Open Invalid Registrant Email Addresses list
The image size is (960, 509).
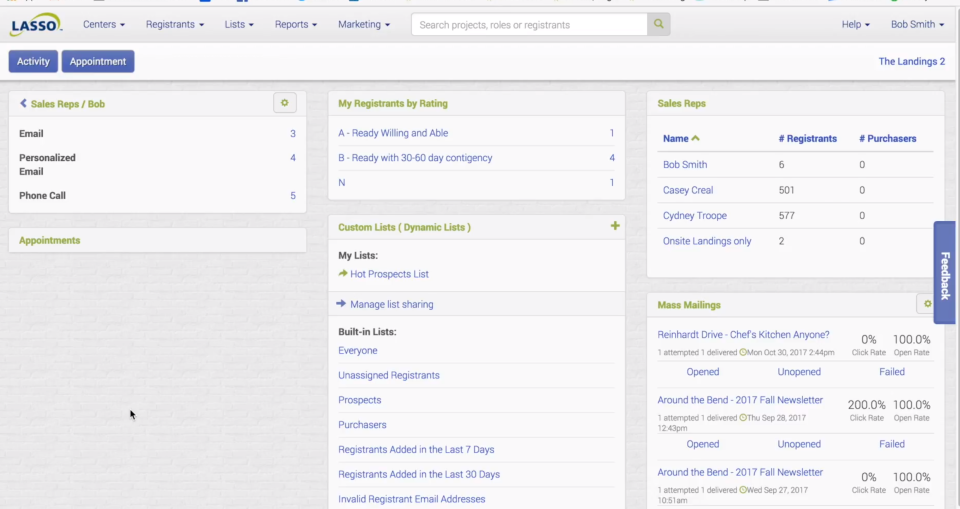pos(411,499)
